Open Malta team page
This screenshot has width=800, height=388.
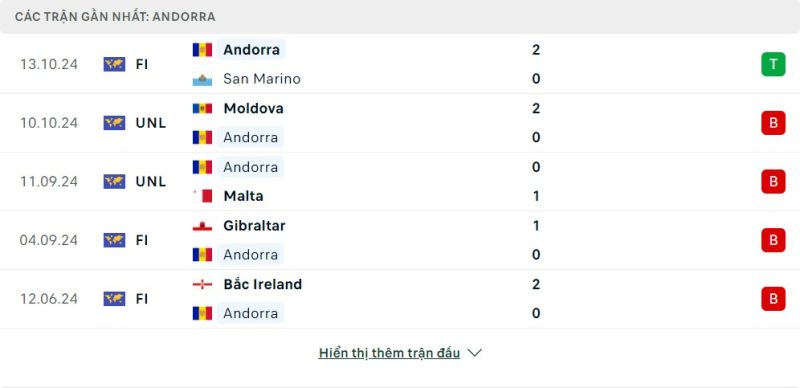[243, 196]
